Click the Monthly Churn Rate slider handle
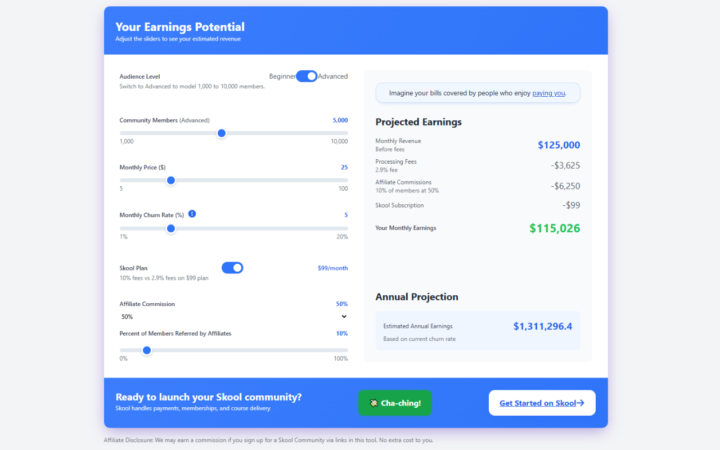This screenshot has width=720, height=450. pyautogui.click(x=171, y=228)
